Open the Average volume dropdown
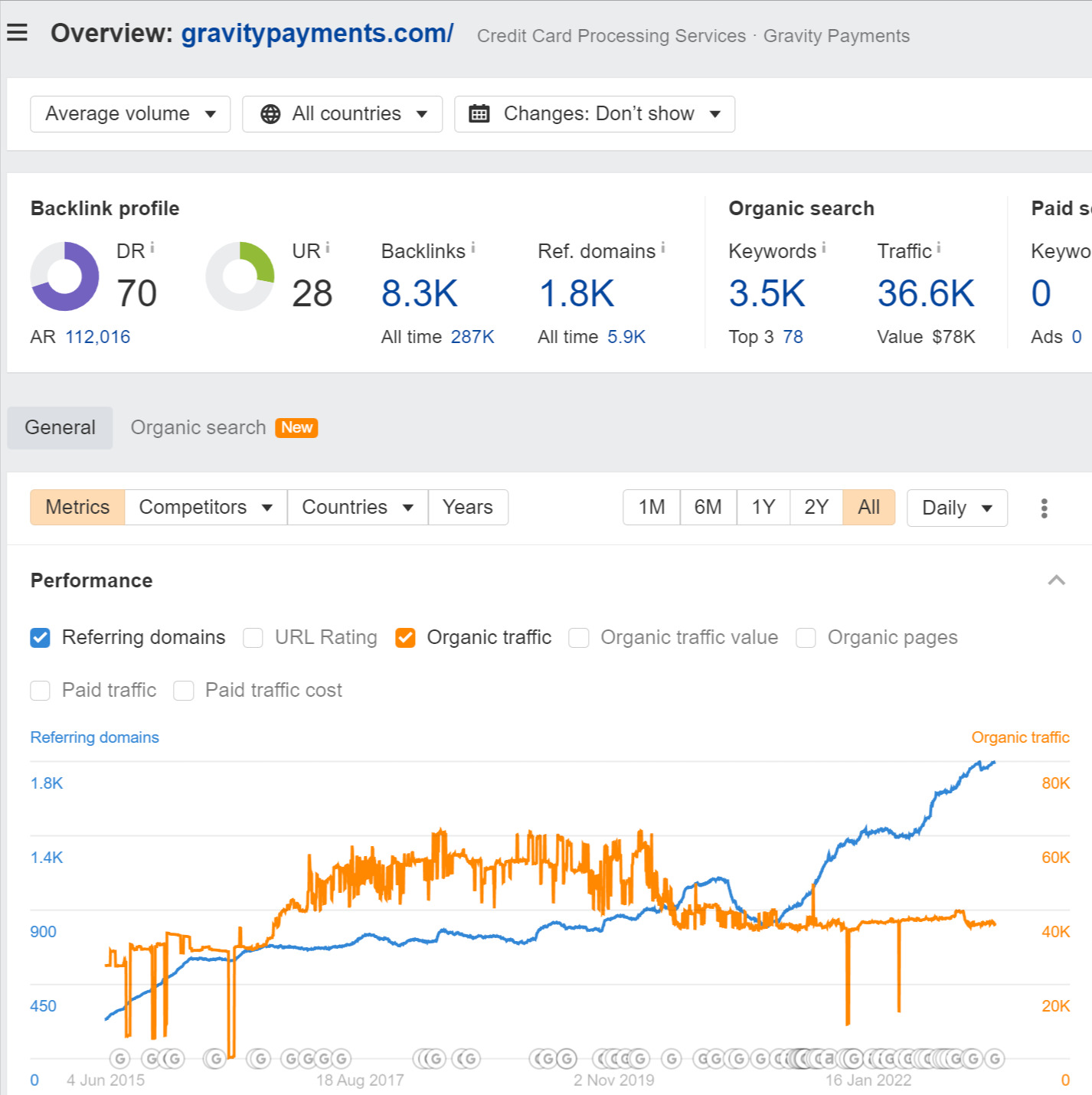Viewport: 1092px width, 1095px height. pyautogui.click(x=129, y=113)
